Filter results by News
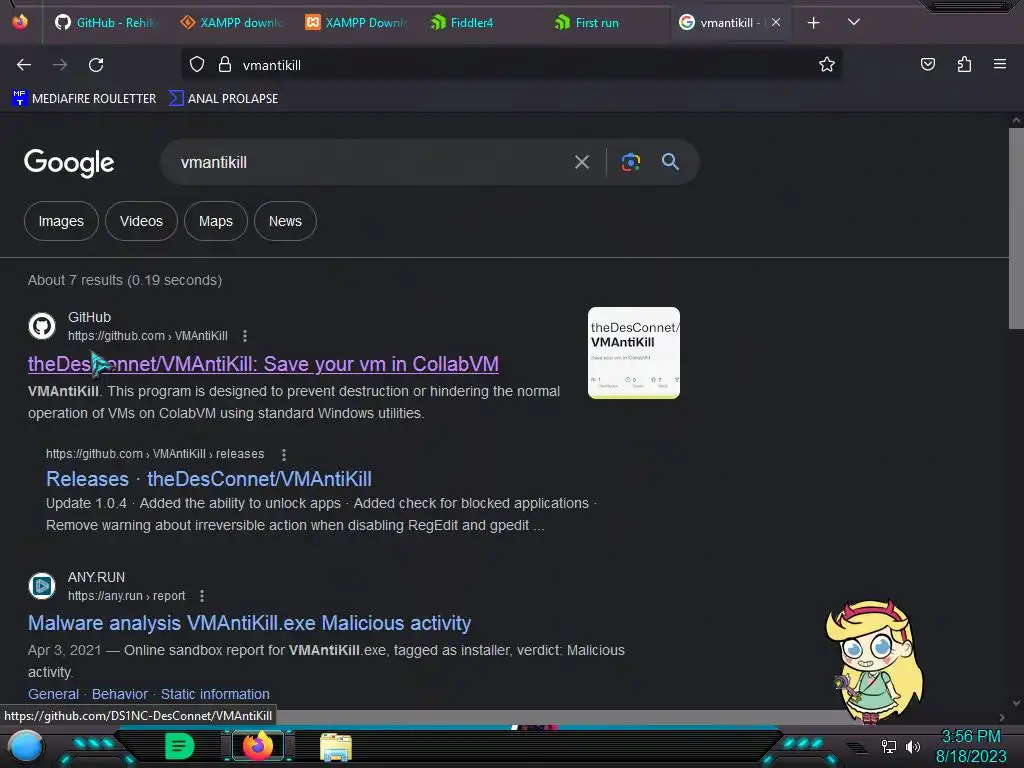The image size is (1024, 768). (285, 221)
